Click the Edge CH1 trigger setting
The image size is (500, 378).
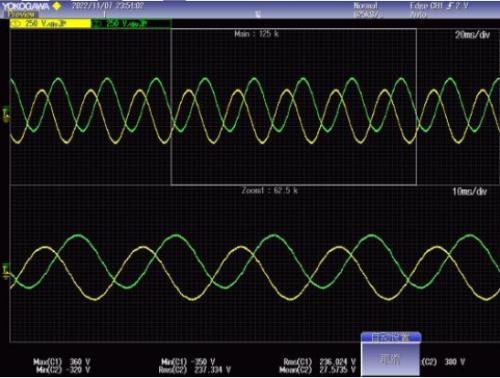coord(439,6)
